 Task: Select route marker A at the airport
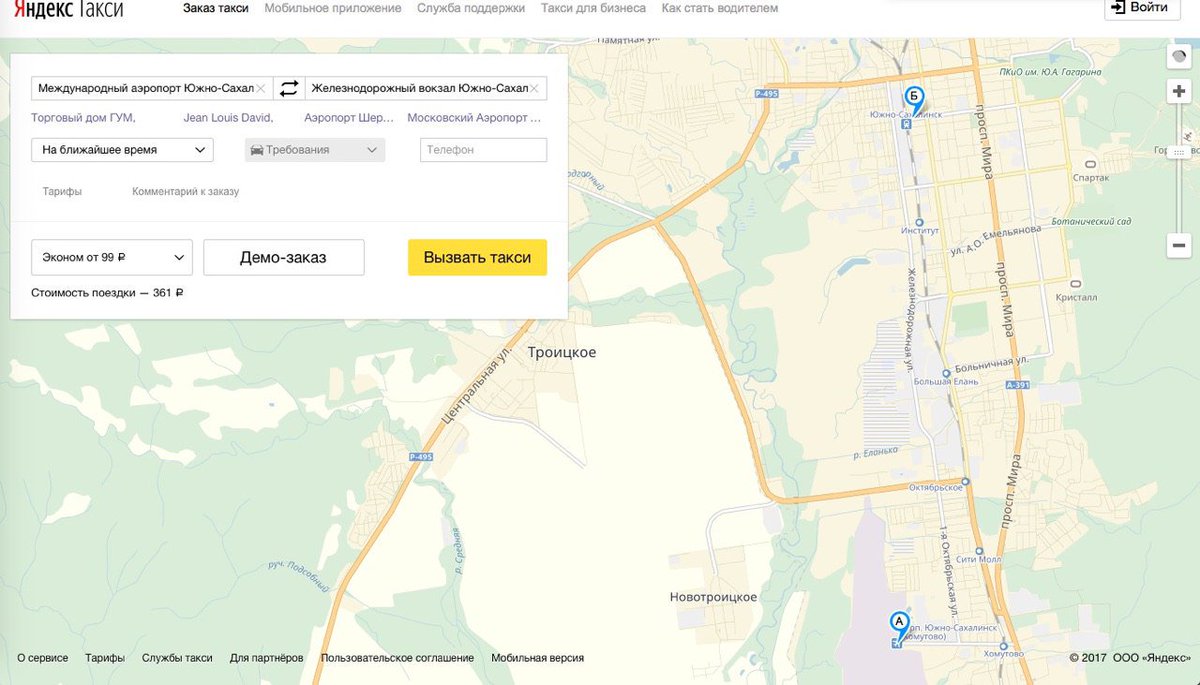pyautogui.click(x=899, y=623)
